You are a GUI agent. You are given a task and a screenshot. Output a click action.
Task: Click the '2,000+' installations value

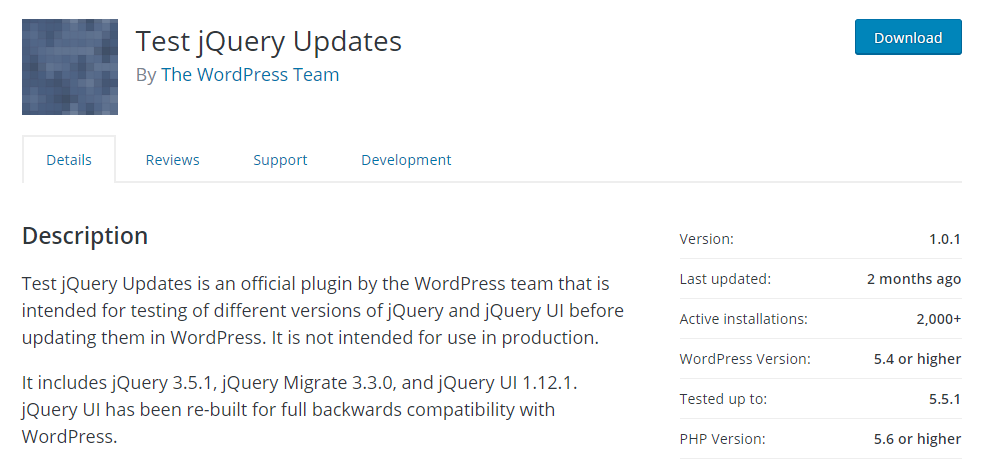click(938, 319)
